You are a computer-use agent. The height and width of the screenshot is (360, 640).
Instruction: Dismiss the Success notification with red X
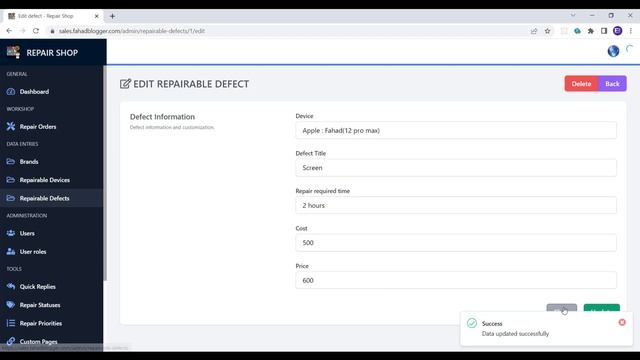[622, 322]
